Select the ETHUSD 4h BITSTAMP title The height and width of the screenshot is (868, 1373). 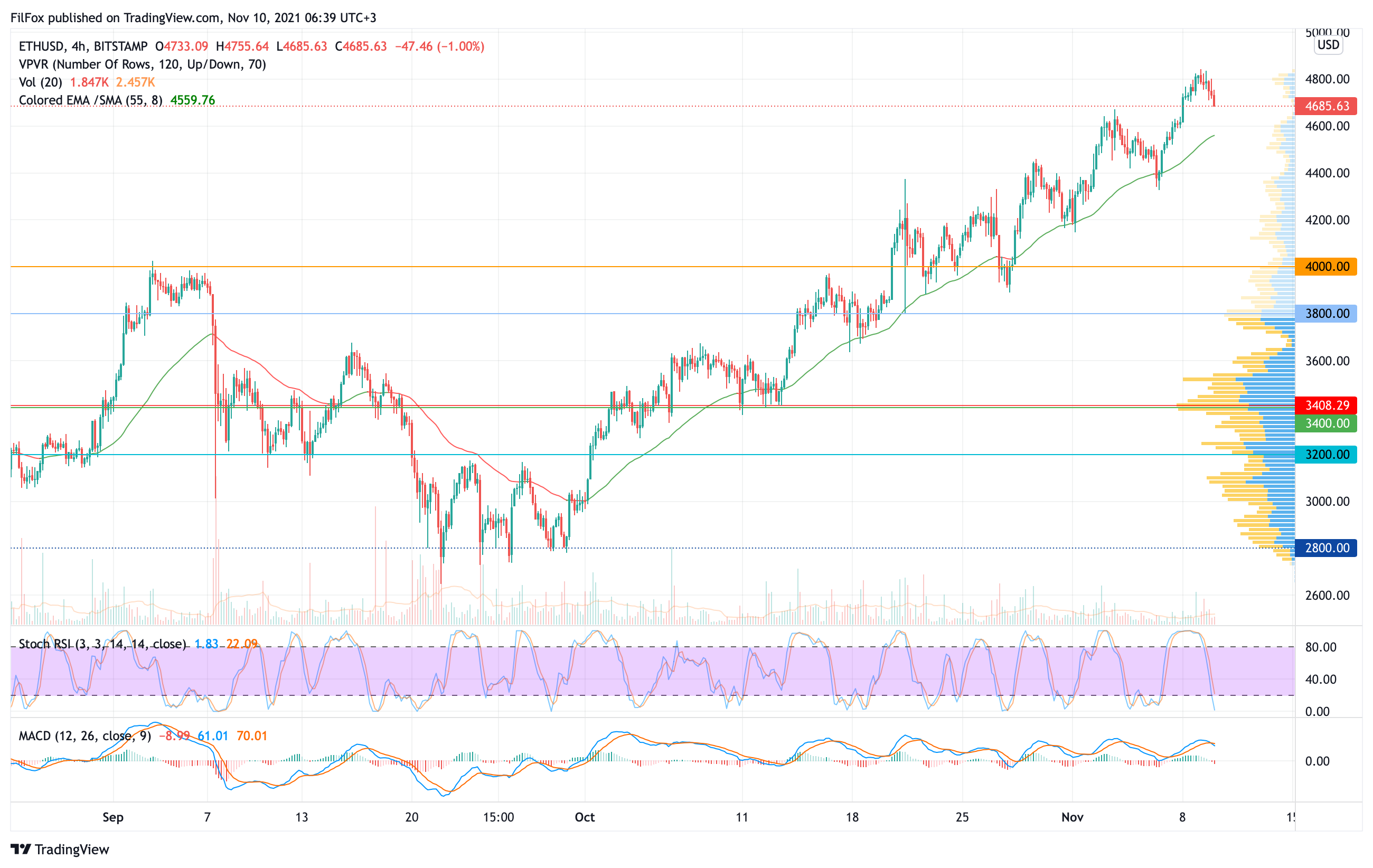coord(83,46)
